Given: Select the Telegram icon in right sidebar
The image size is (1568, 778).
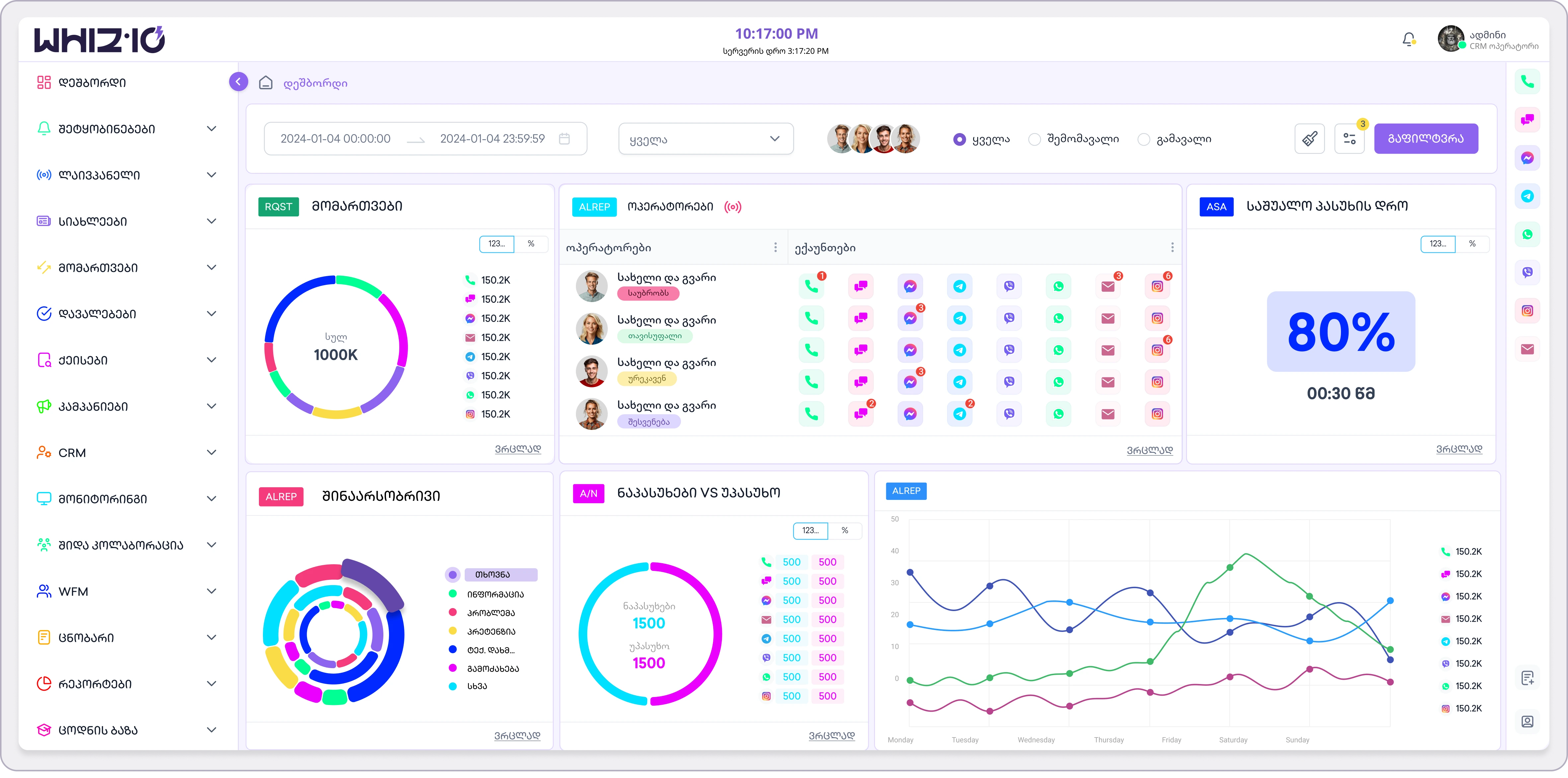Looking at the screenshot, I should pos(1528,195).
